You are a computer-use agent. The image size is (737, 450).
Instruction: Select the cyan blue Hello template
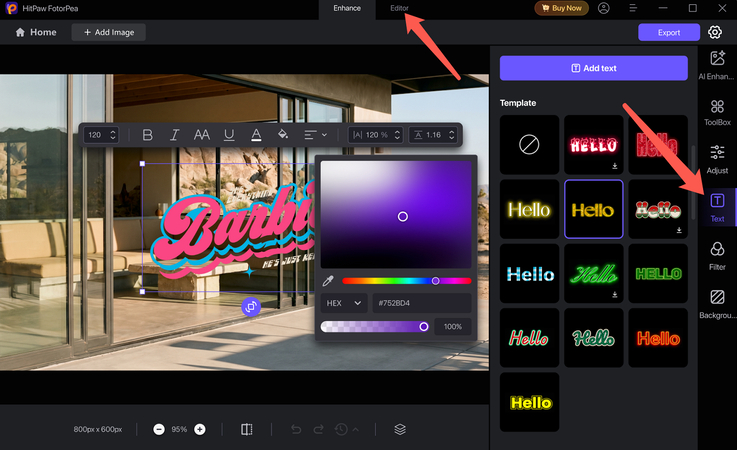coord(529,273)
